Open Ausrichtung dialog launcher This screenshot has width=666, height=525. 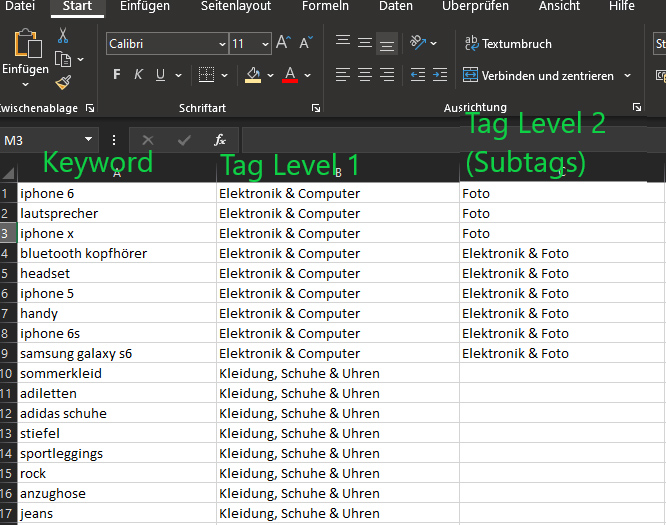point(637,107)
